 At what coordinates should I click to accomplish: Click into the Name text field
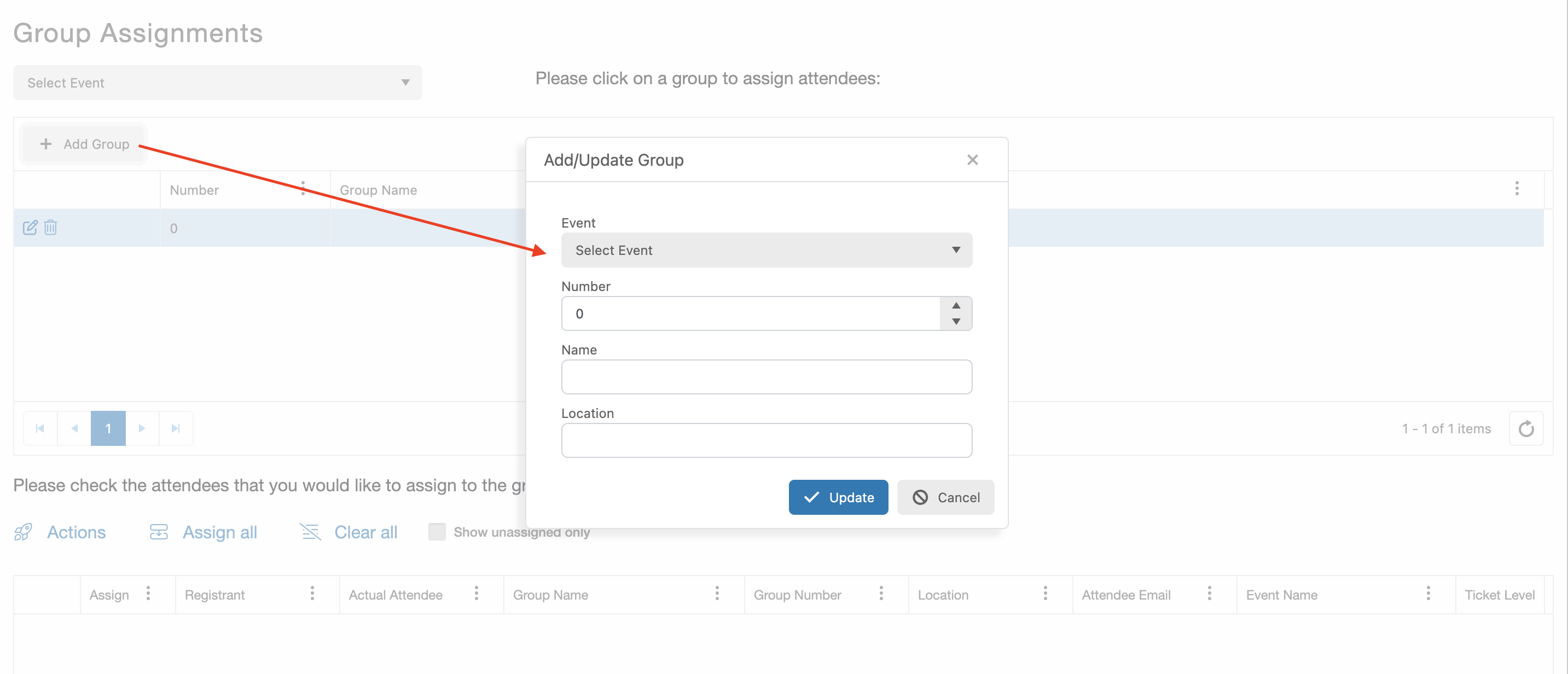tap(766, 377)
